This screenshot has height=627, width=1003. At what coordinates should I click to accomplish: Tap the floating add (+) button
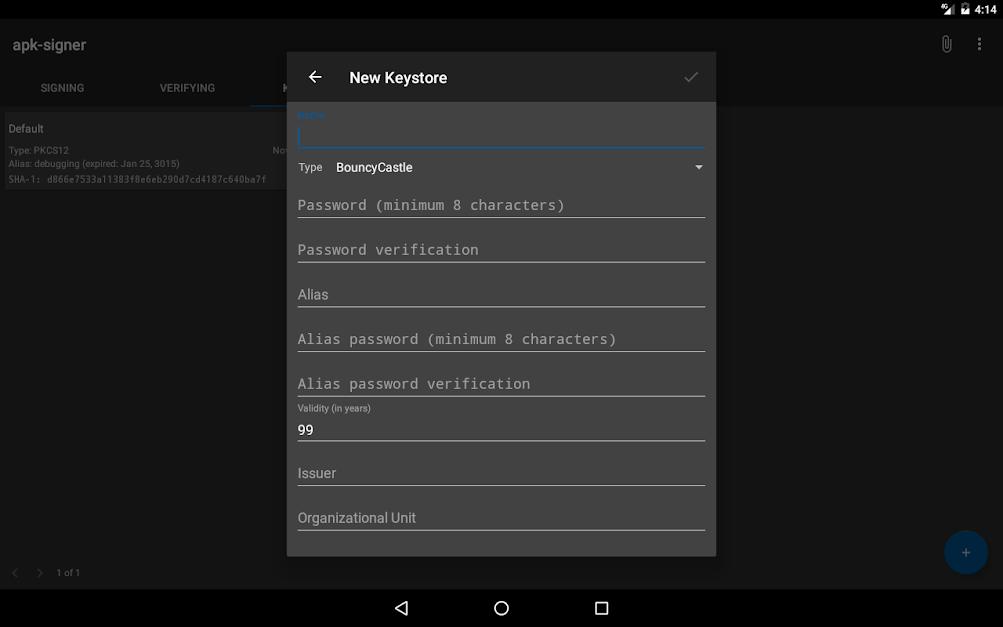(x=965, y=552)
